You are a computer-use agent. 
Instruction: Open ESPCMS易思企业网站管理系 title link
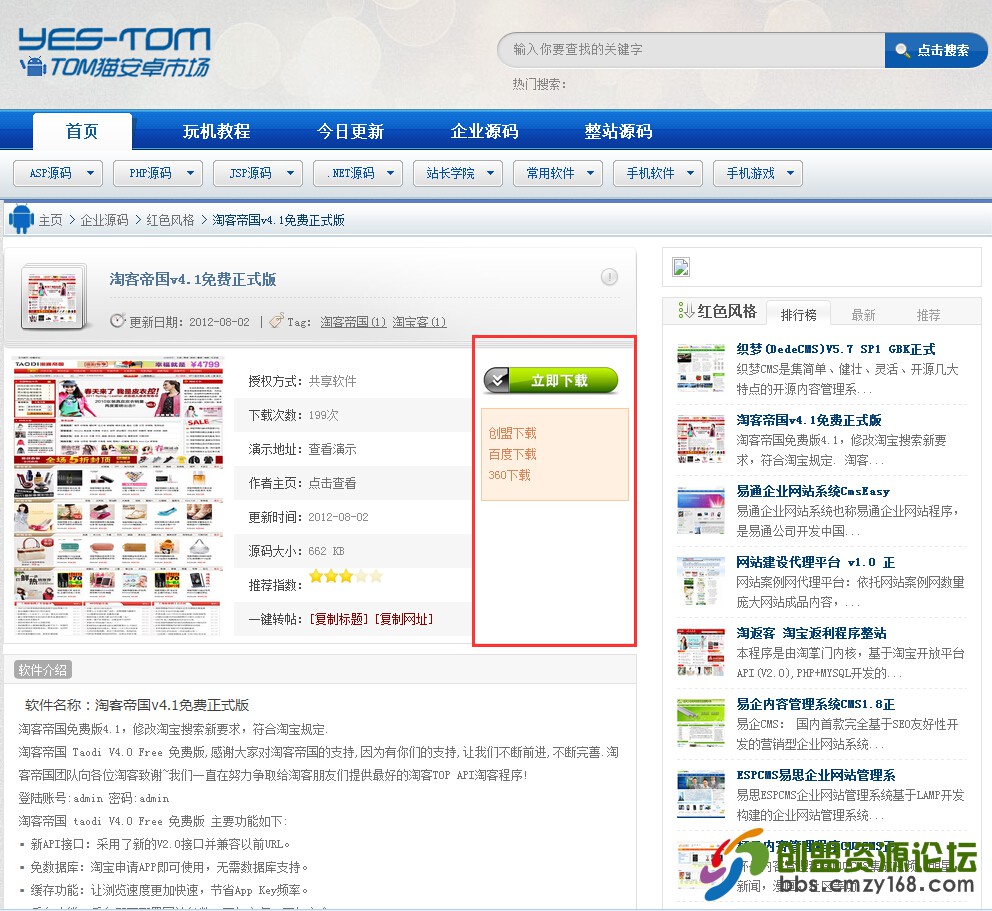pyautogui.click(x=815, y=774)
